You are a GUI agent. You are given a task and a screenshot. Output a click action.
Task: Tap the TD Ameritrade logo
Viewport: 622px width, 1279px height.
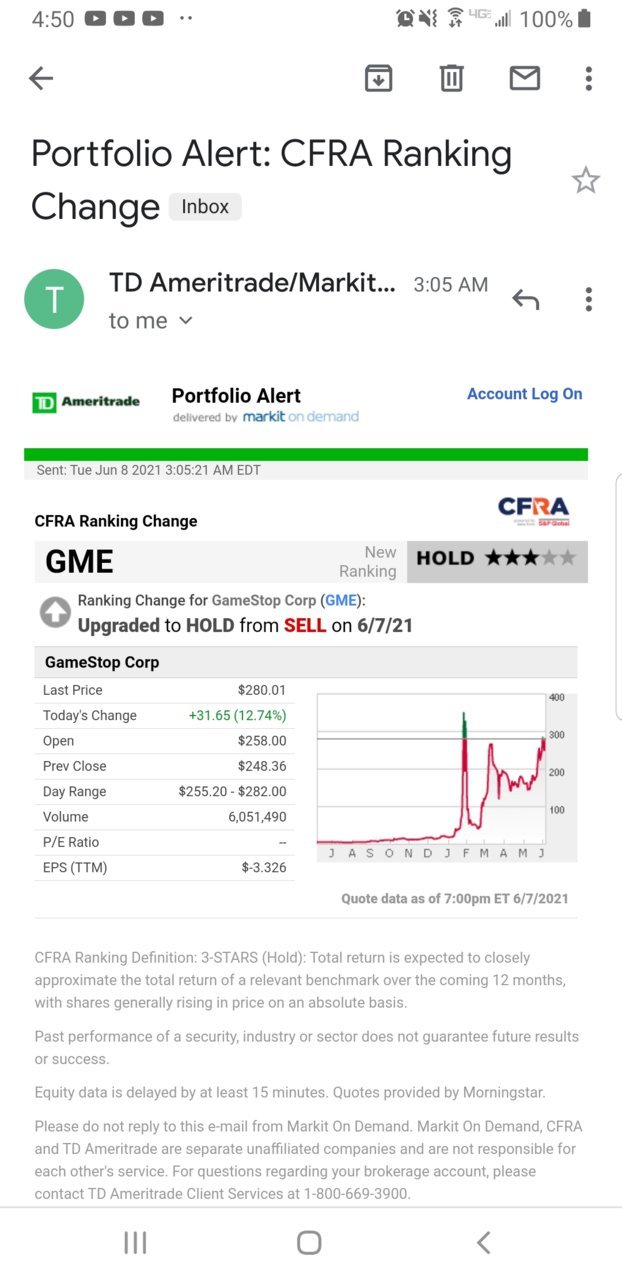click(x=86, y=402)
